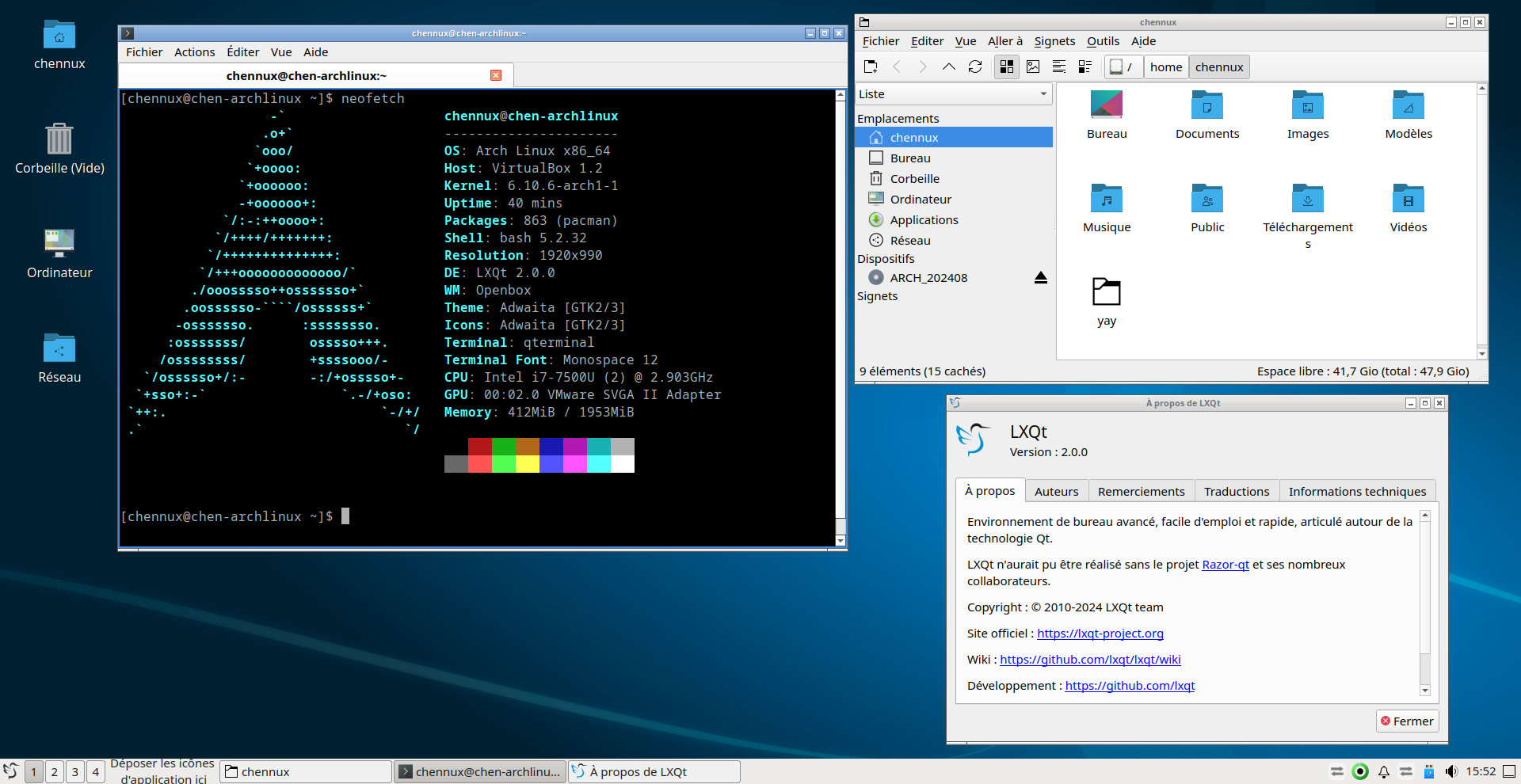Screen dimensions: 1521x784
Task: Switch to virtual desktop 4
Action: [96, 772]
